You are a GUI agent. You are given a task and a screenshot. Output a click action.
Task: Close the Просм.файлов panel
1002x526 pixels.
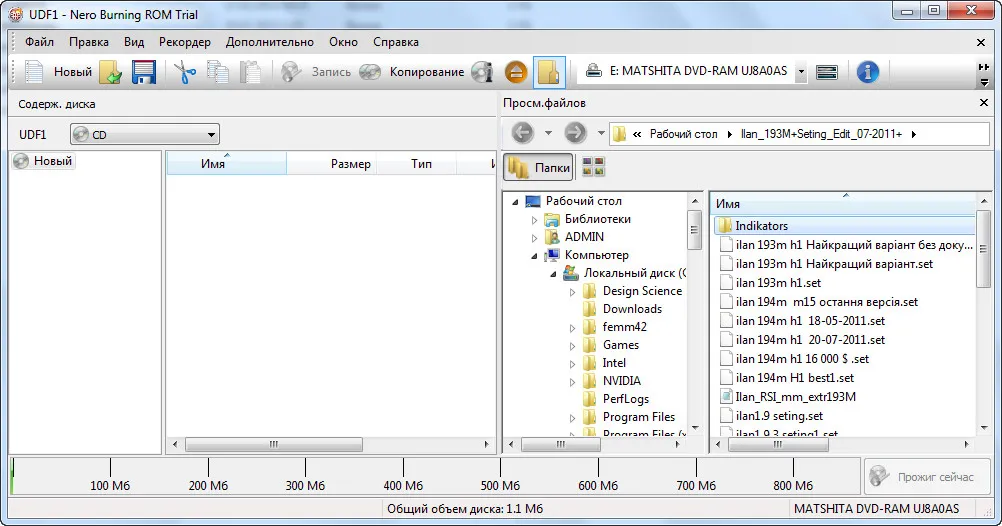click(984, 102)
